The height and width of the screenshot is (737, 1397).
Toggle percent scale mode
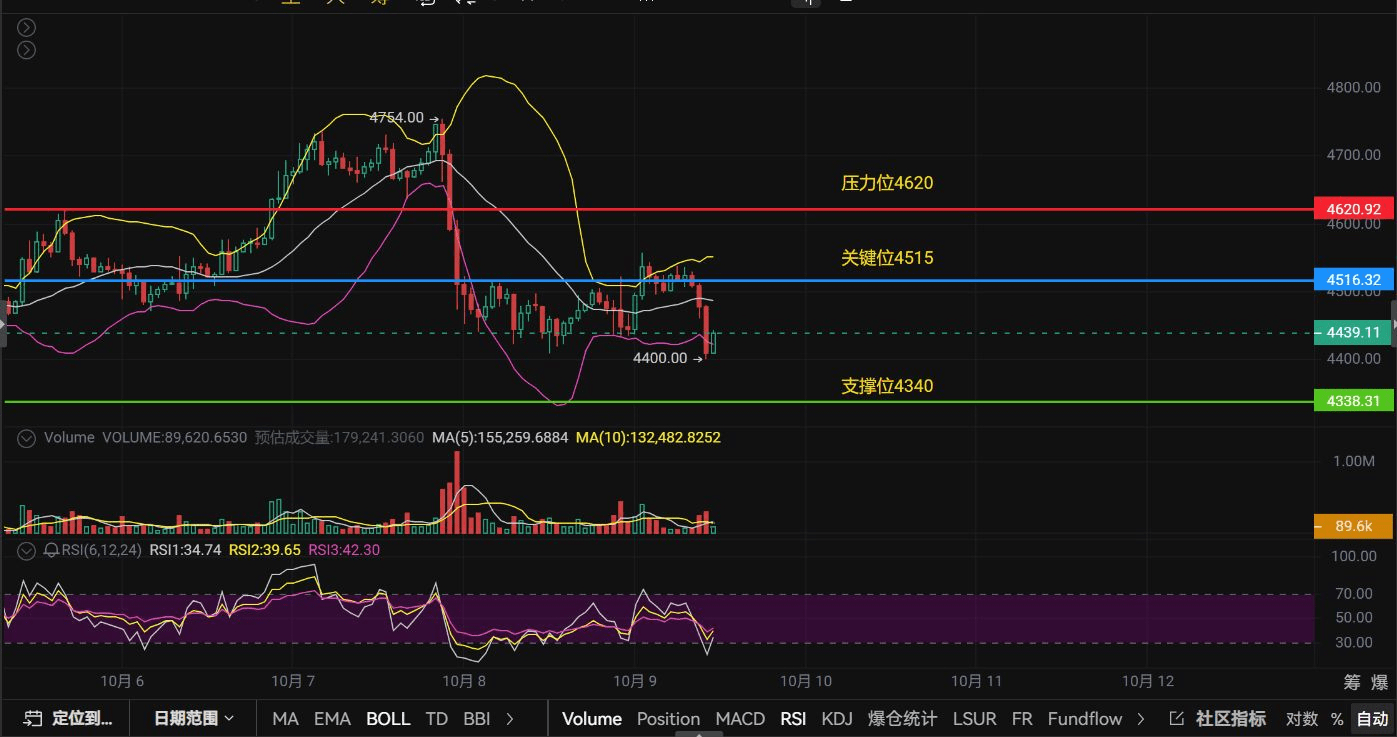[1337, 718]
